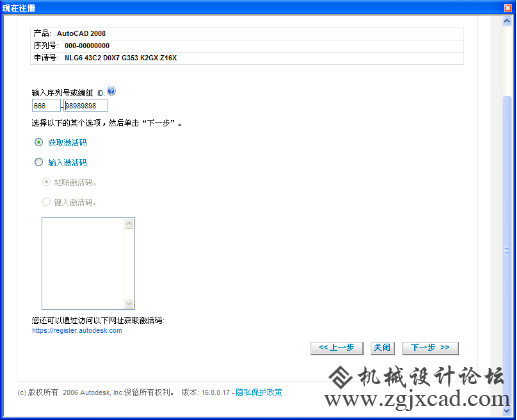Viewport: 517px width, 420px height.
Task: Close the 现在注册 window
Action: pos(508,8)
